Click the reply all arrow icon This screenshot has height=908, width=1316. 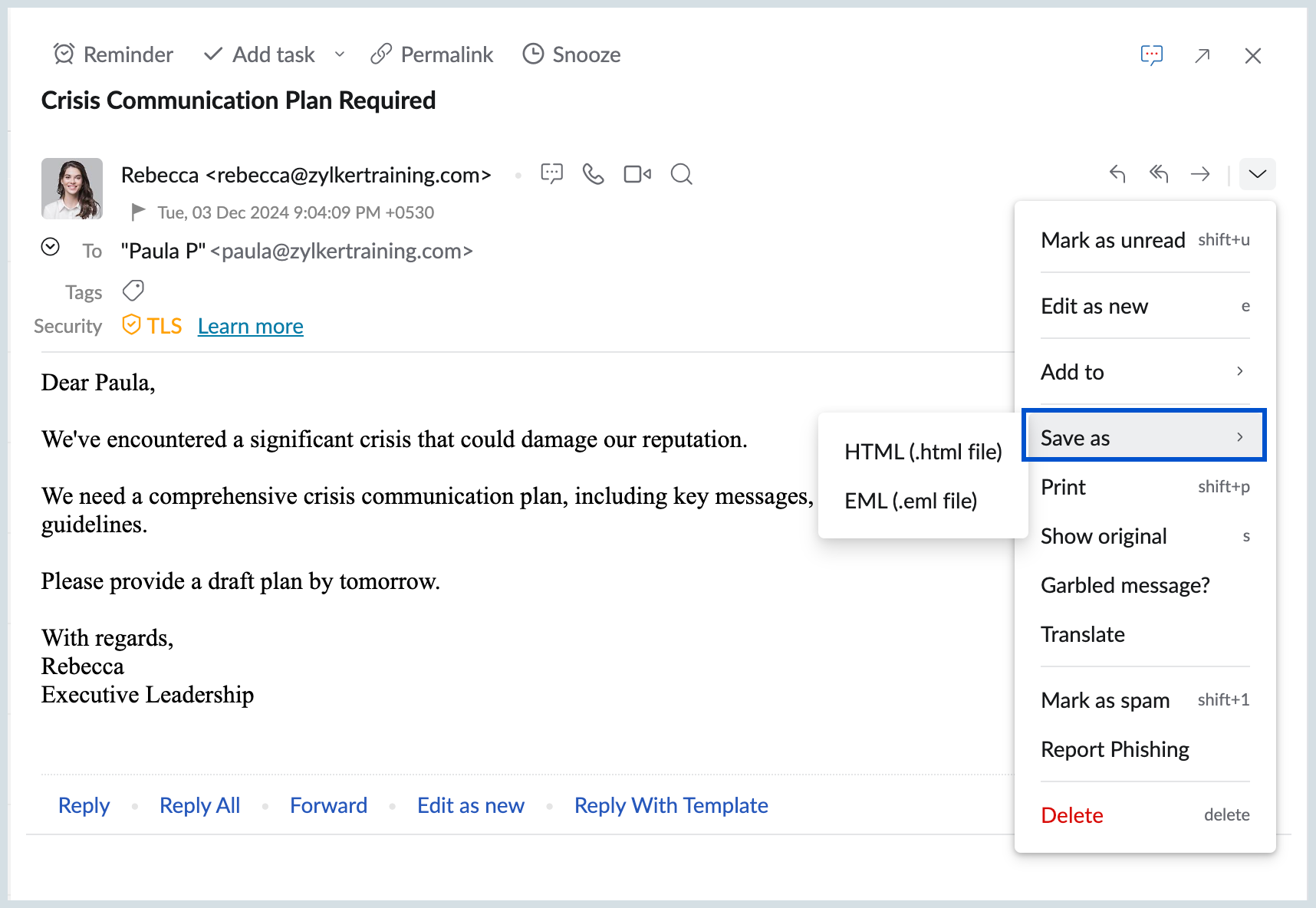pos(1158,174)
